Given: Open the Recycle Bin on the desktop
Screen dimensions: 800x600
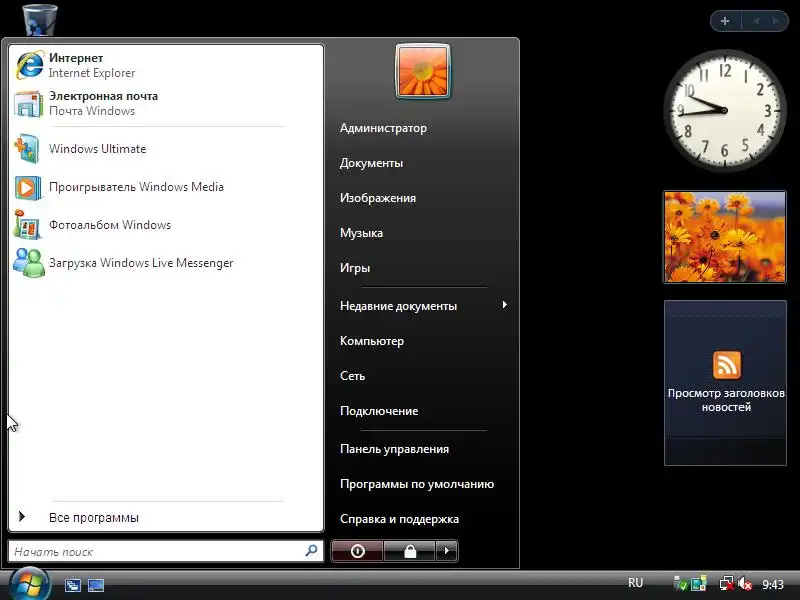Looking at the screenshot, I should (39, 19).
